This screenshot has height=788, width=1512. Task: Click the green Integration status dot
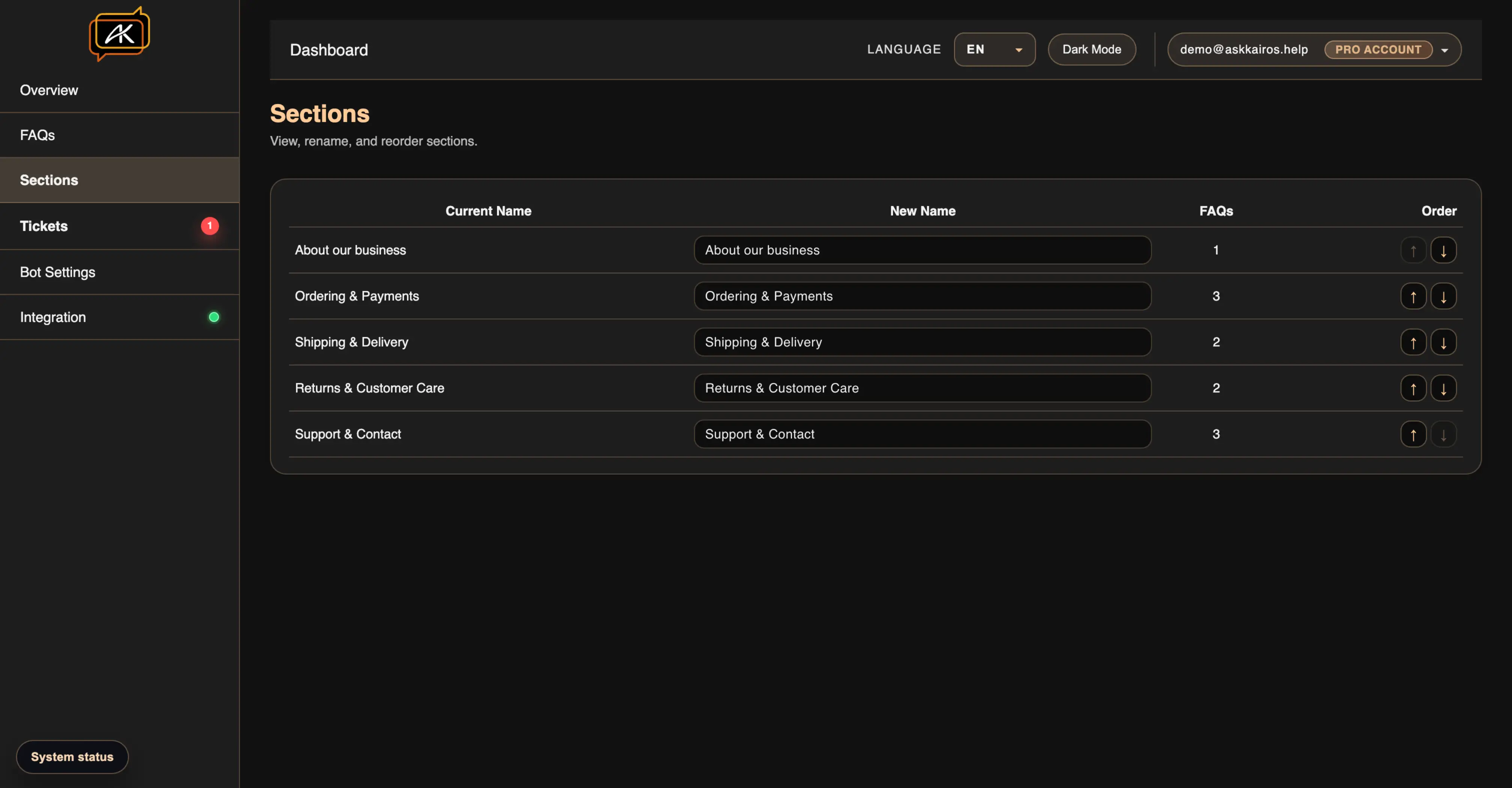click(x=214, y=317)
